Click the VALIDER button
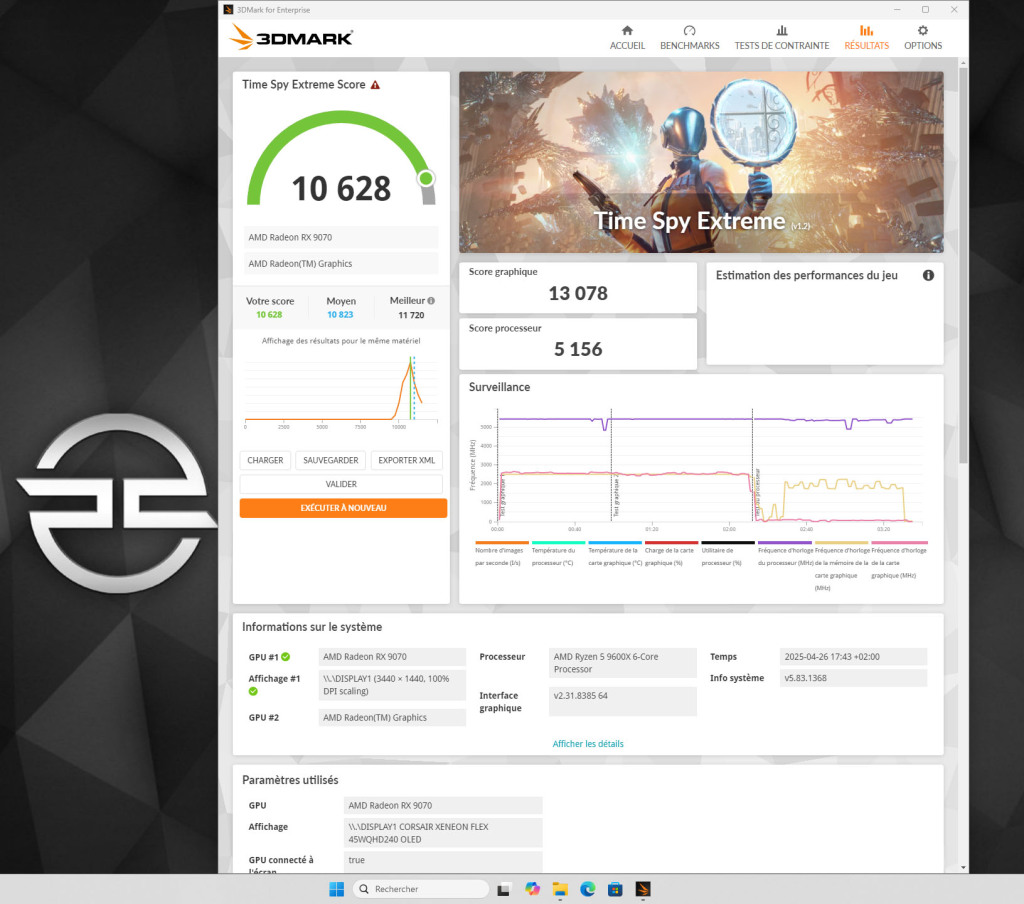This screenshot has width=1024, height=904. click(x=341, y=484)
